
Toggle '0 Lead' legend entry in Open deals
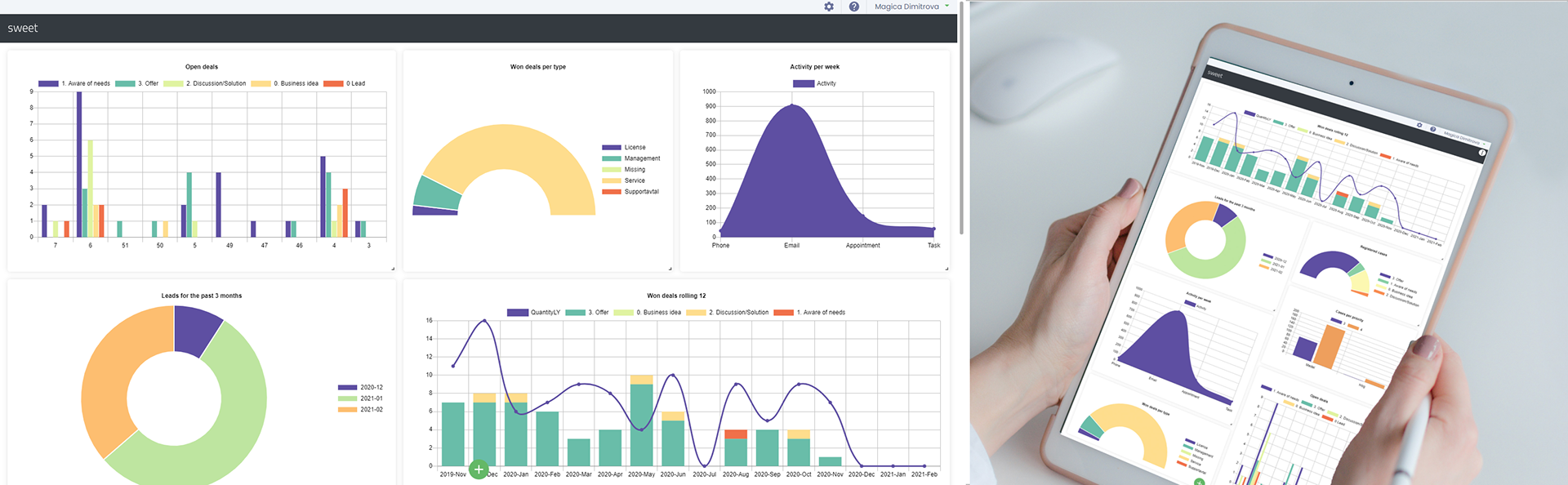(345, 83)
